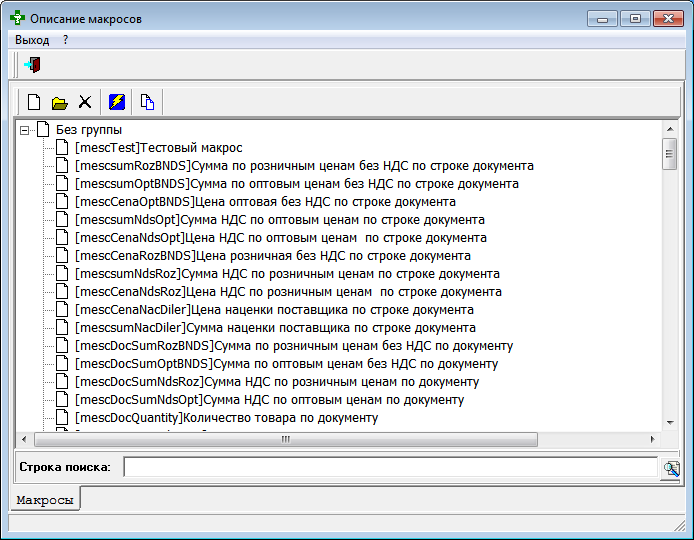Image resolution: width=694 pixels, height=540 pixels.
Task: Open the "?" help menu
Action: pos(66,40)
